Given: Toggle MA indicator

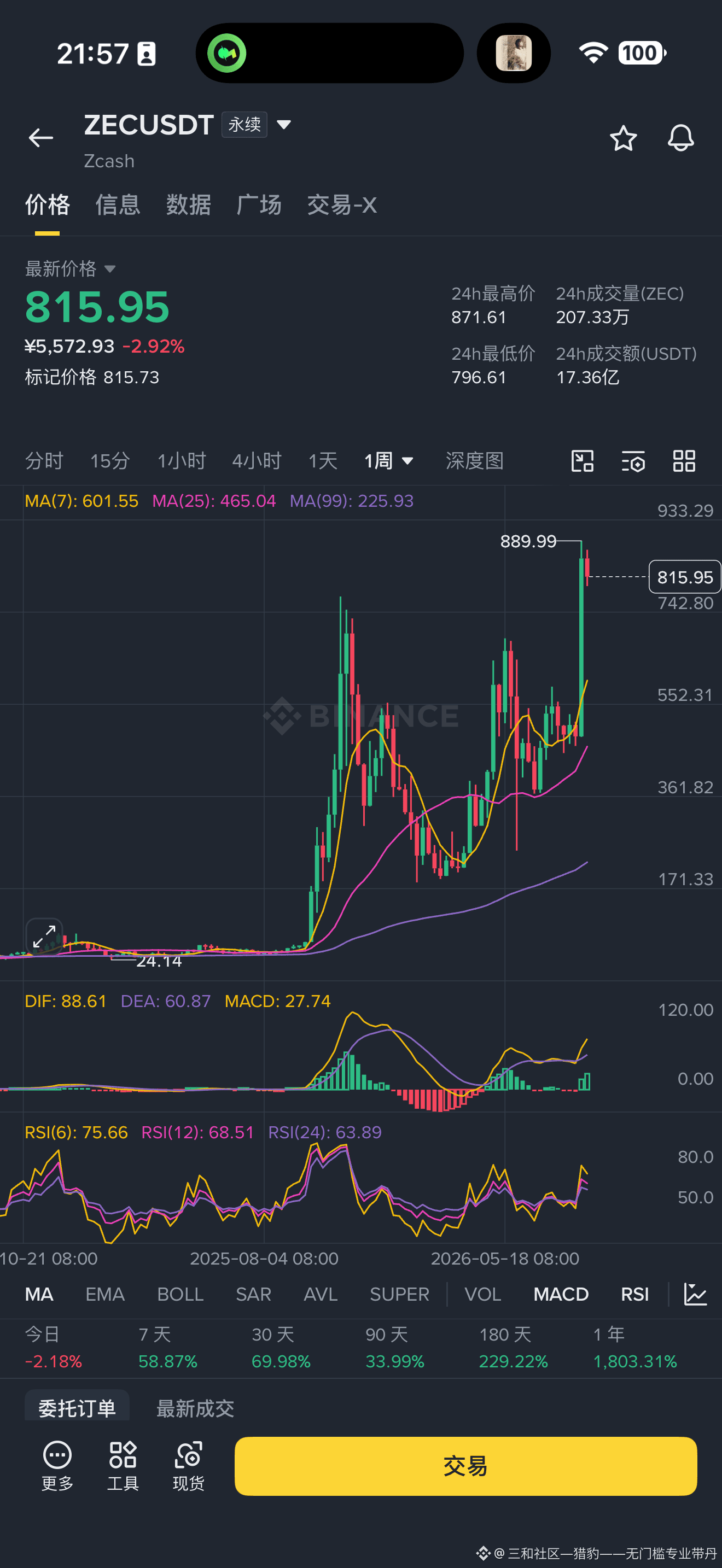Looking at the screenshot, I should coord(39,1294).
